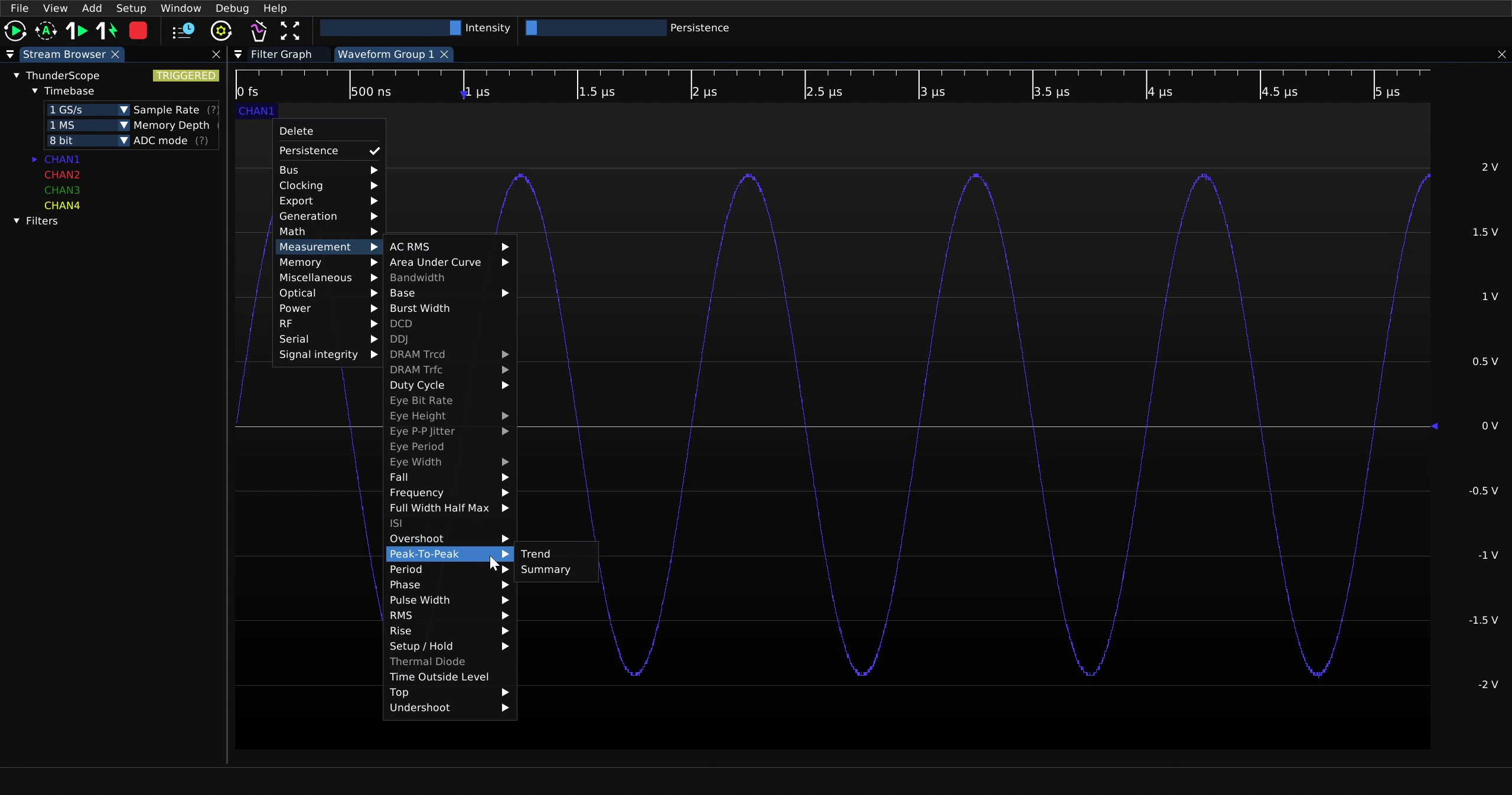Switch to the Filter Graph tab
Viewport: 1512px width, 795px height.
tap(281, 54)
